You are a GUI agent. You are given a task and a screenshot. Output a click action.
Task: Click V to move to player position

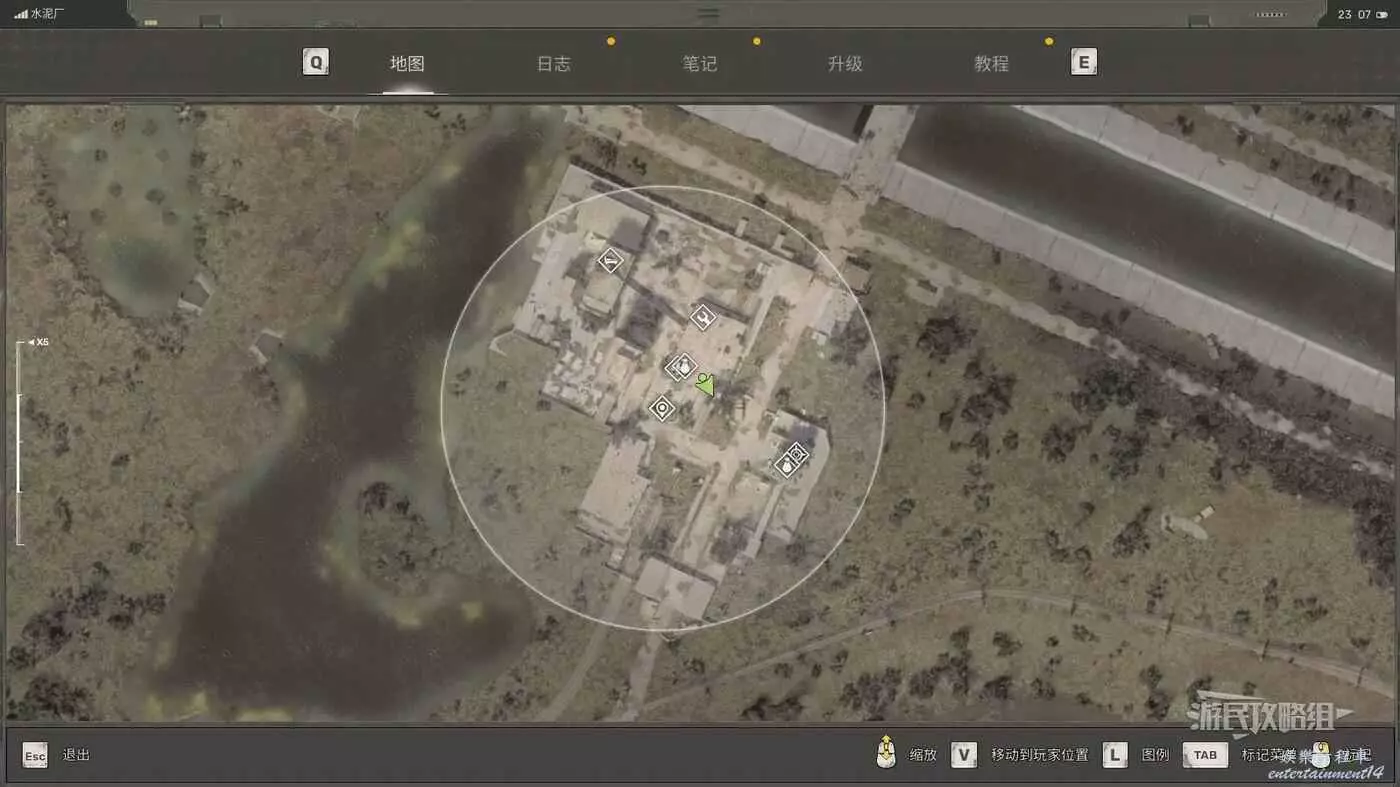pos(964,755)
